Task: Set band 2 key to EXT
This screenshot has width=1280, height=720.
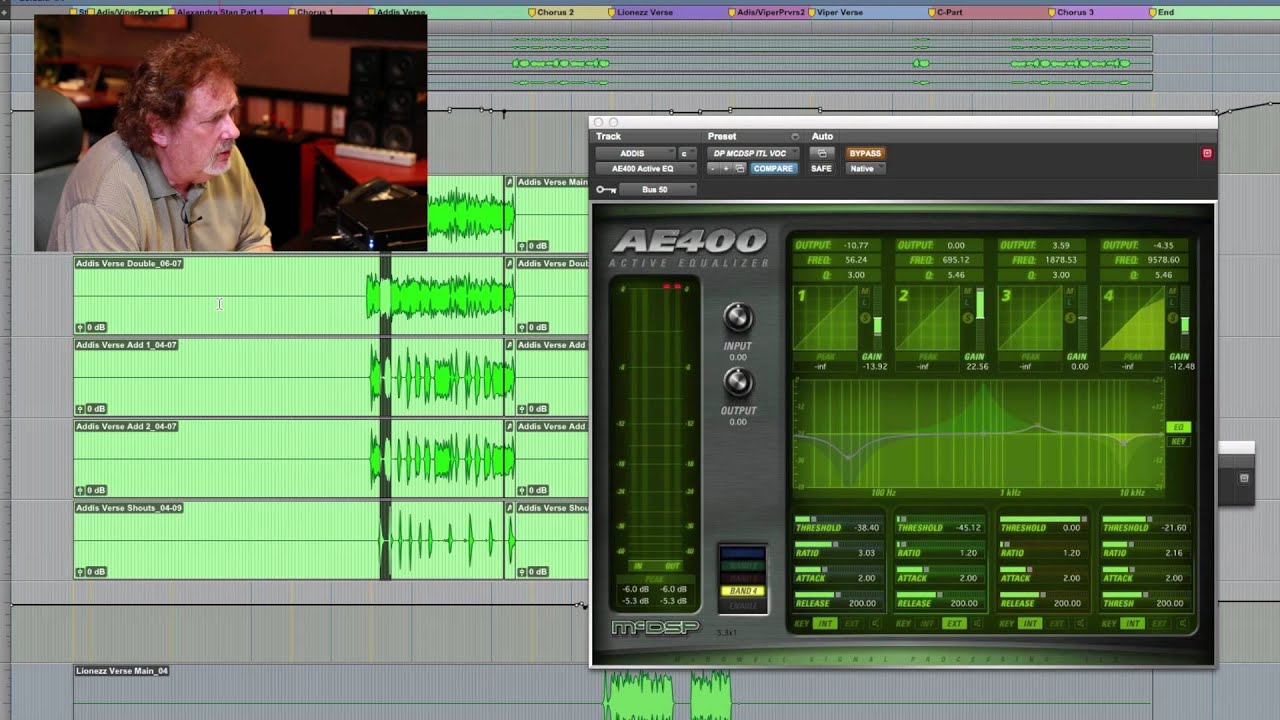Action: pyautogui.click(x=954, y=623)
